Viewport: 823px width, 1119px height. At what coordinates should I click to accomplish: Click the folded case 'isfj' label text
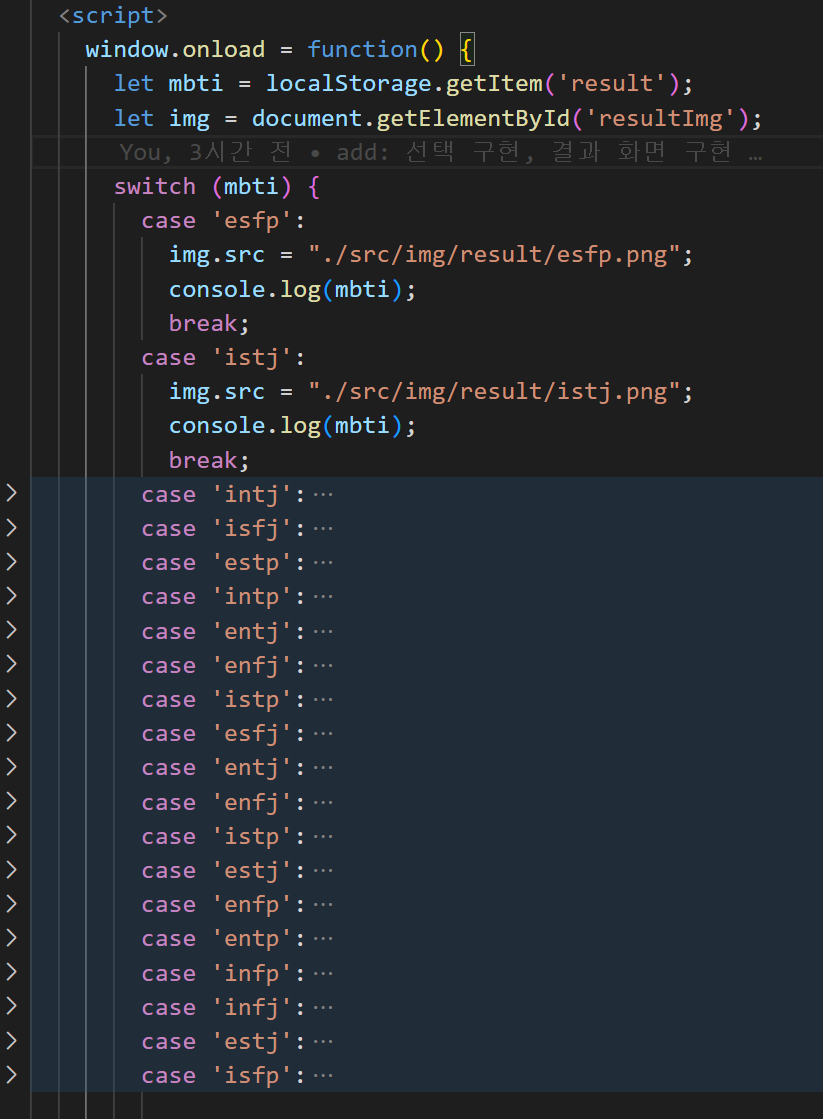[x=223, y=529]
